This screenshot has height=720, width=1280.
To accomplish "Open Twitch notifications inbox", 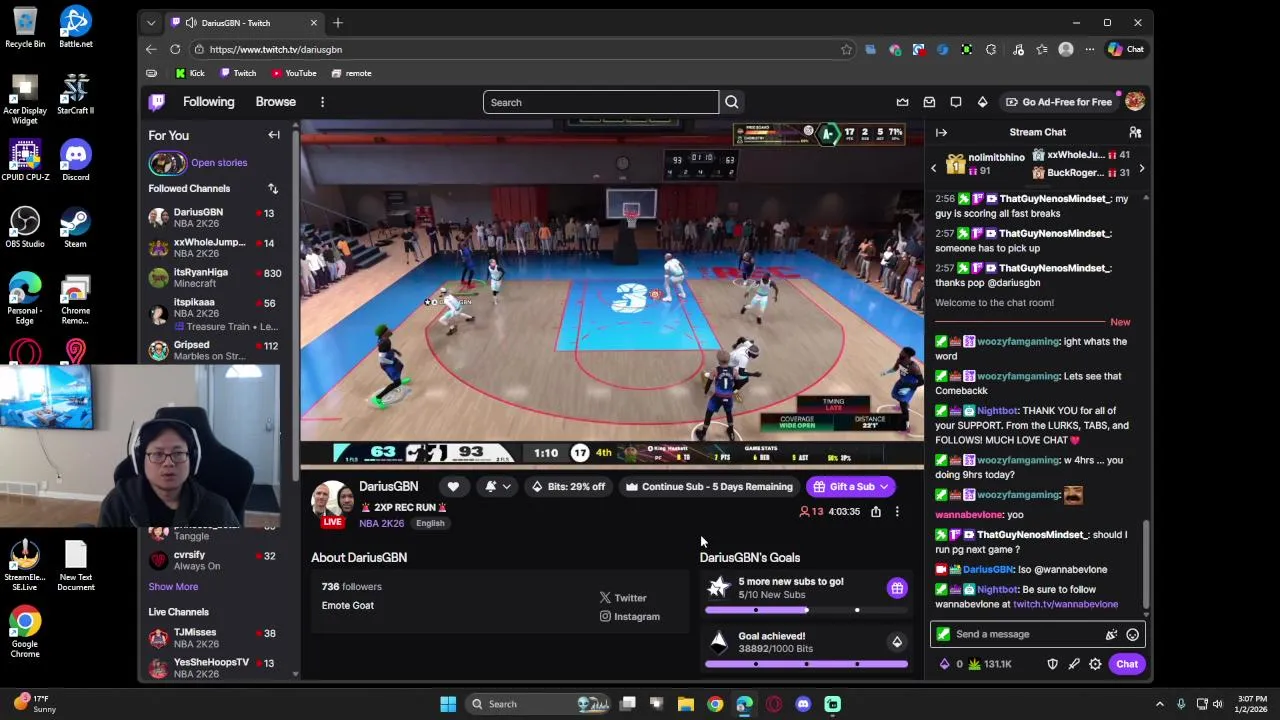I will (x=929, y=102).
